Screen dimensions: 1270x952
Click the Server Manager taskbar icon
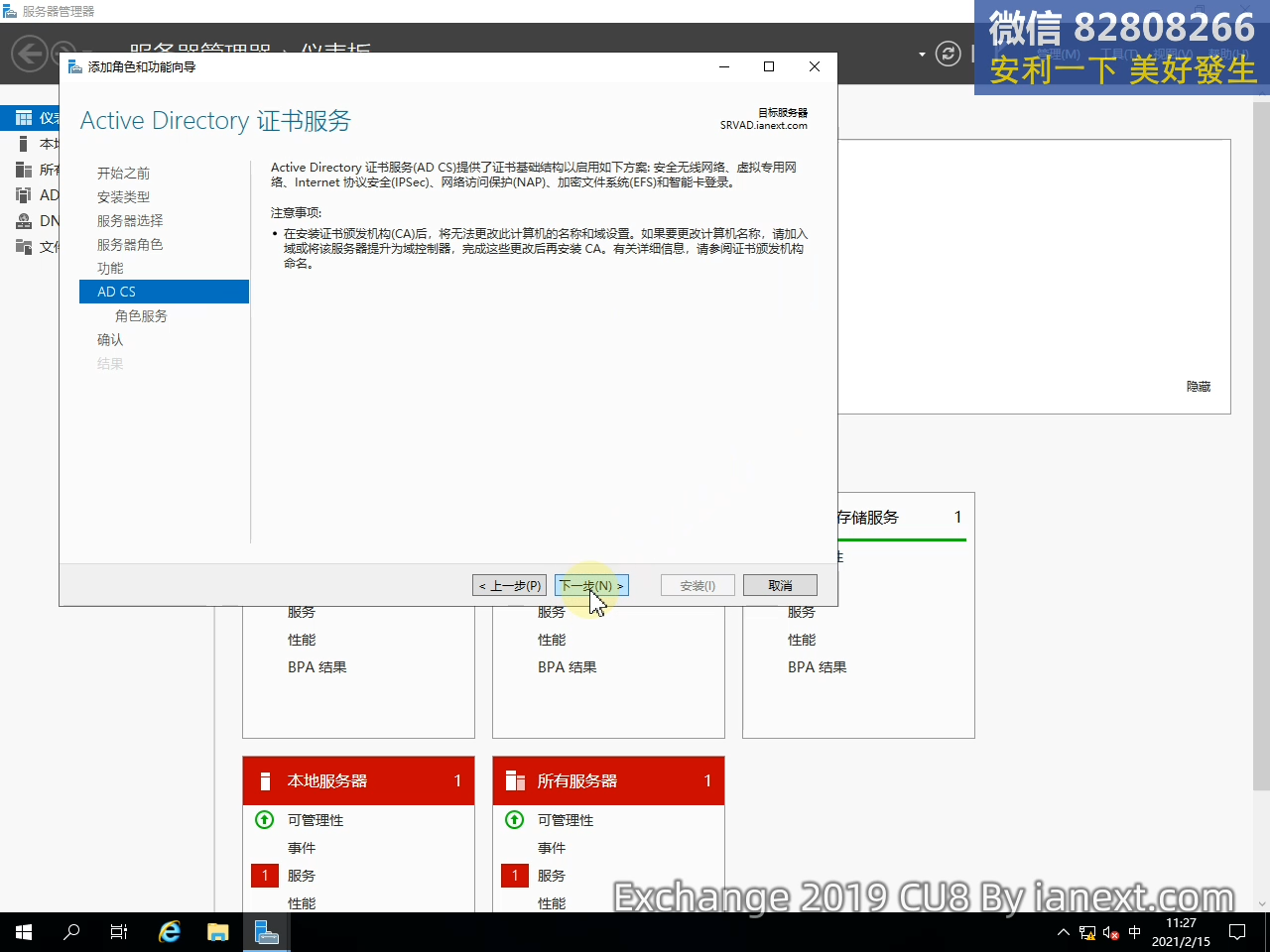267,932
